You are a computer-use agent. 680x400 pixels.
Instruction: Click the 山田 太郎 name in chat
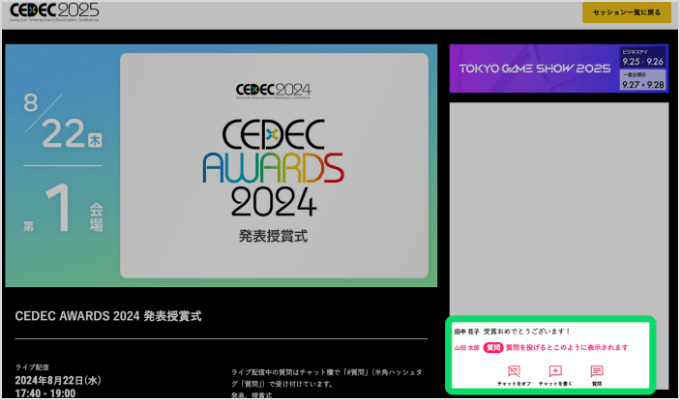(467, 348)
